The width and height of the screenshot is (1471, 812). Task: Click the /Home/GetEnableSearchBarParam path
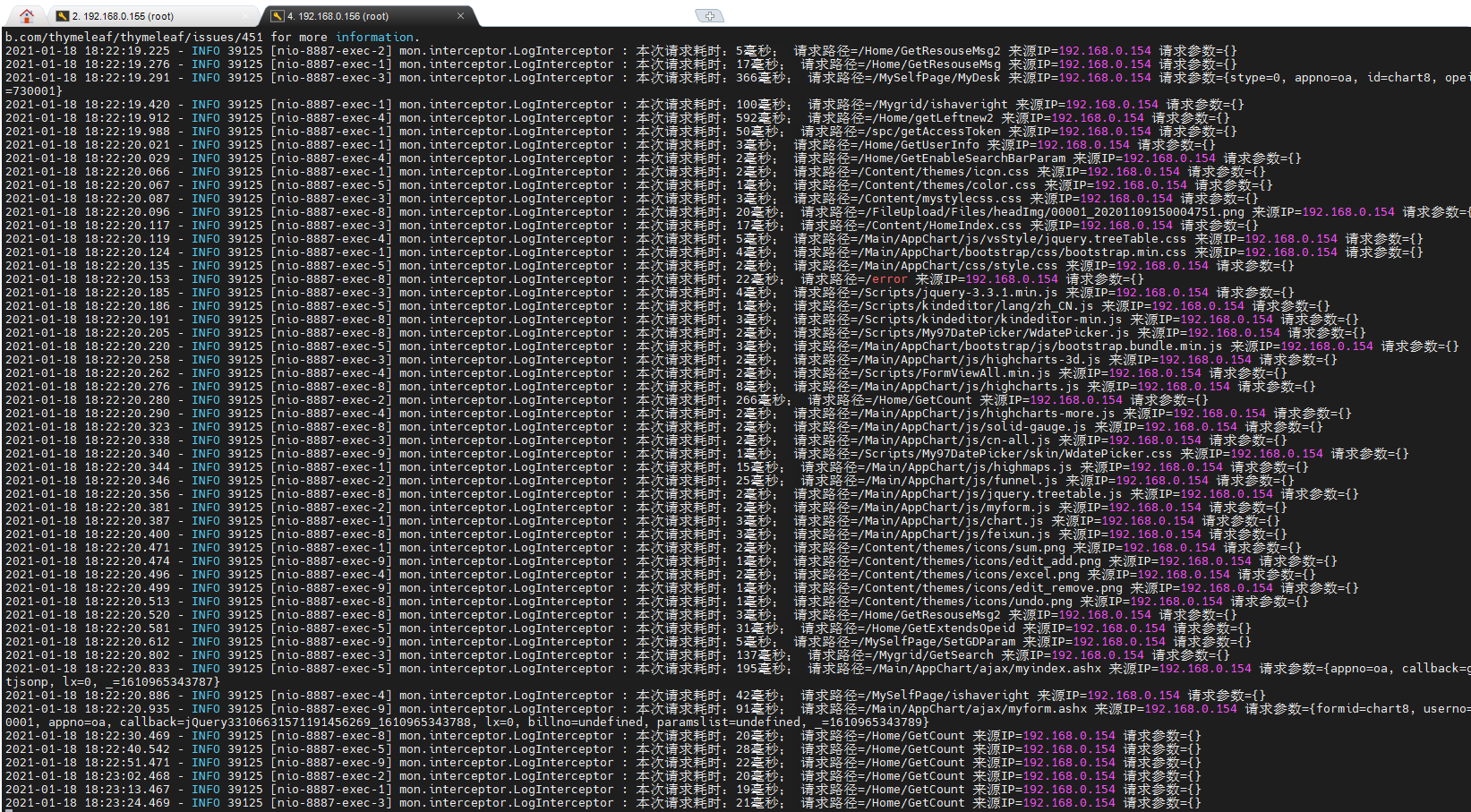[963, 158]
